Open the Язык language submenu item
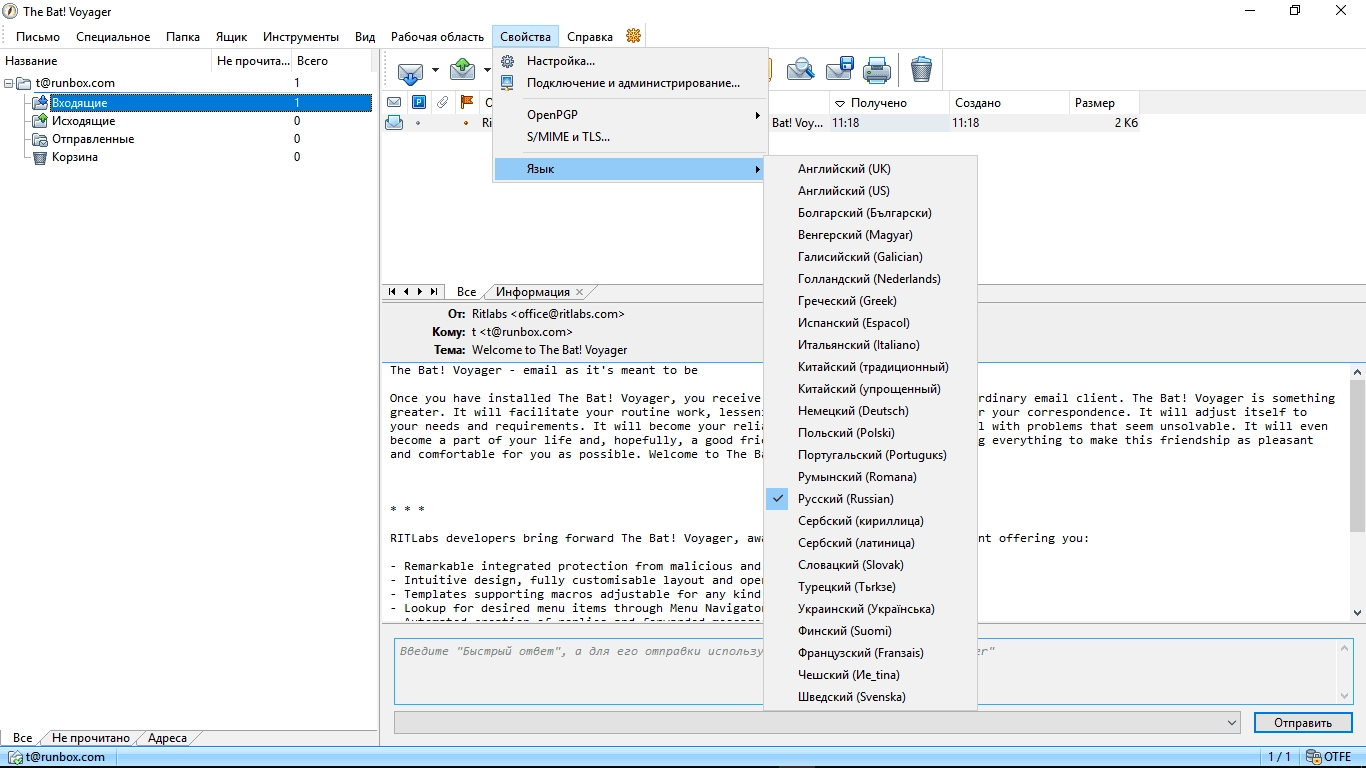Screen dimensions: 1366x768 631,169
